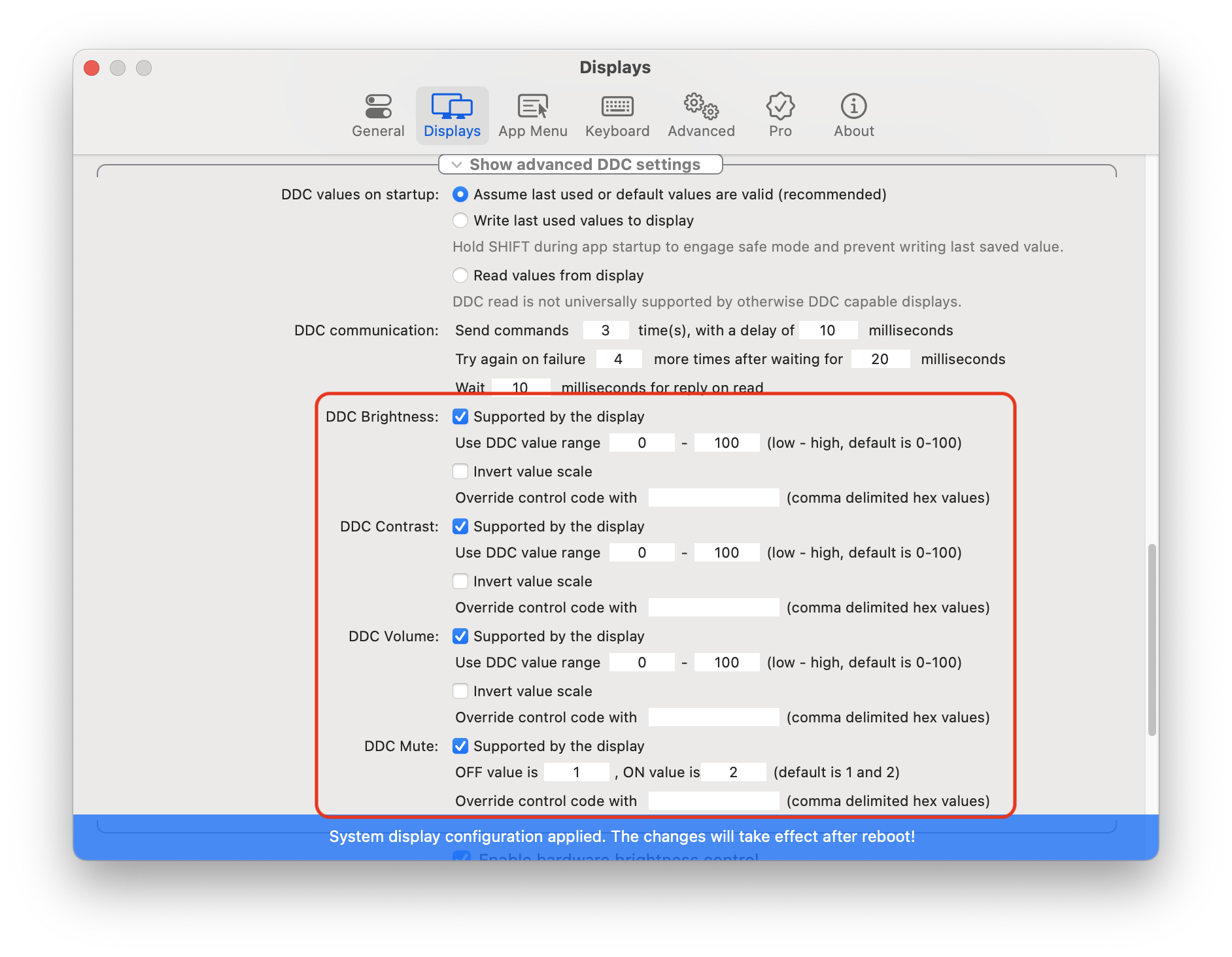Enable Invert value scale for DDC Contrast
Viewport: 1232px width, 957px height.
click(461, 581)
